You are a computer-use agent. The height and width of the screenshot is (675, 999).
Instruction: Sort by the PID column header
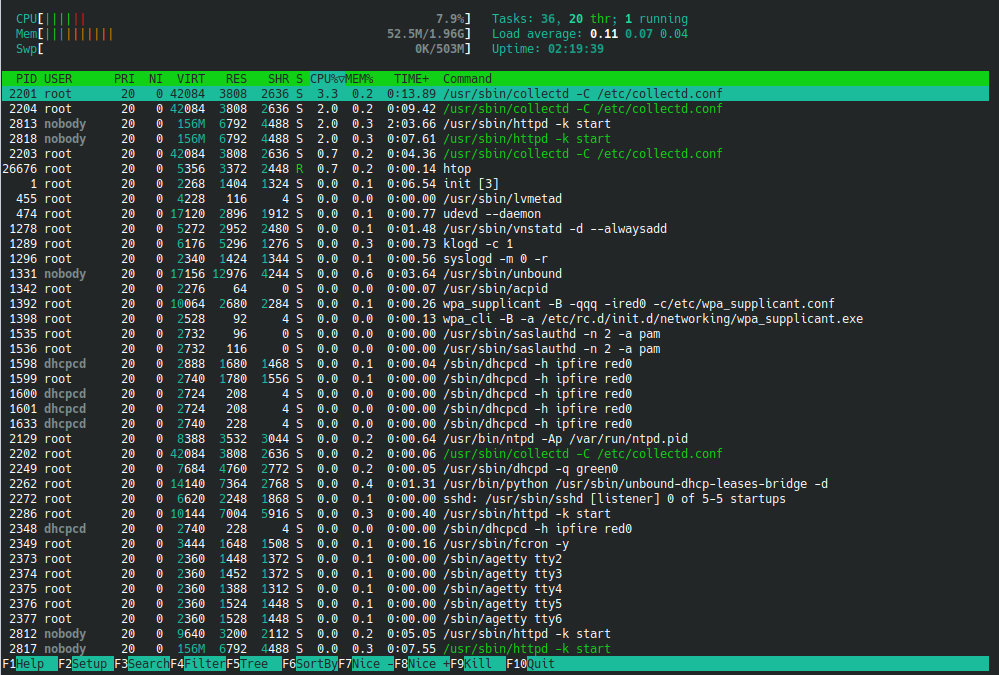[26, 78]
